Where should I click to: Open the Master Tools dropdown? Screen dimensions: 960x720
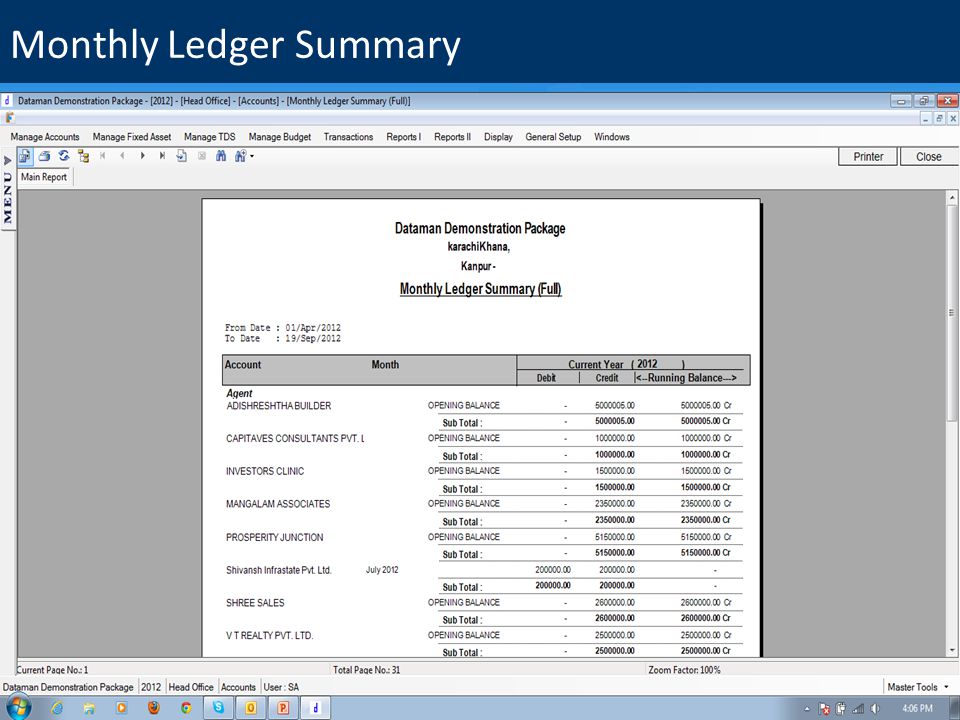point(917,687)
